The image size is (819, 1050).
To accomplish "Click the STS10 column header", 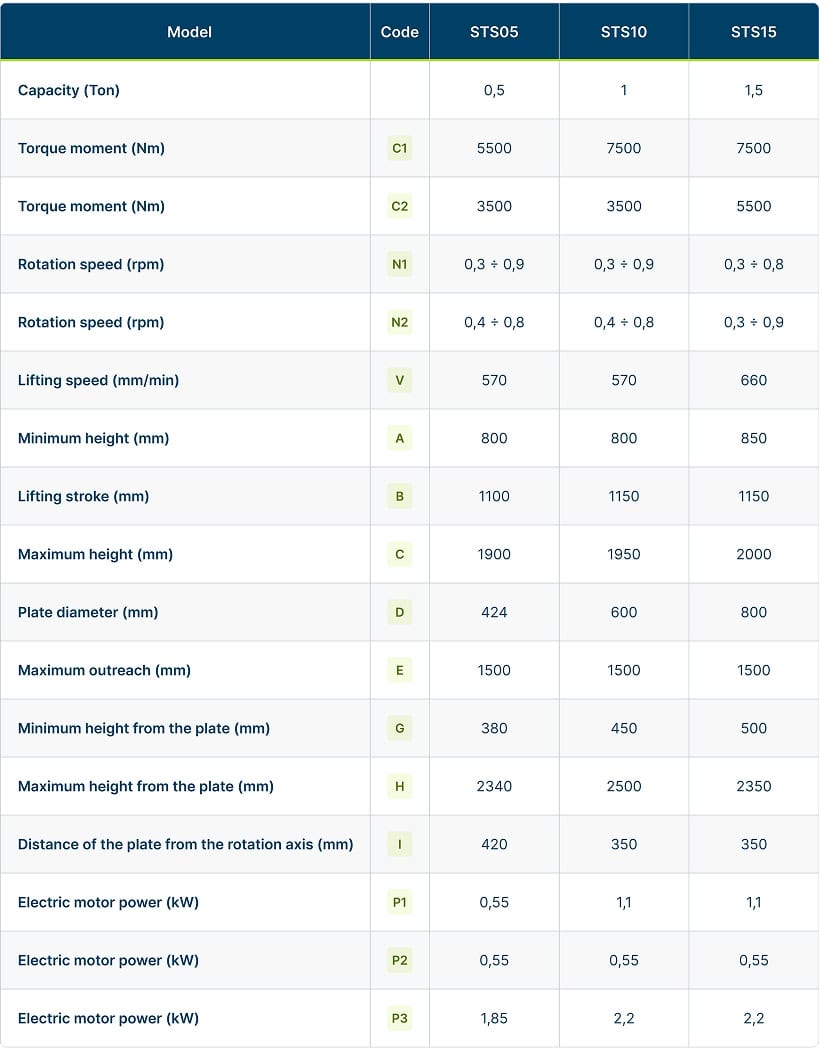I will (x=624, y=32).
